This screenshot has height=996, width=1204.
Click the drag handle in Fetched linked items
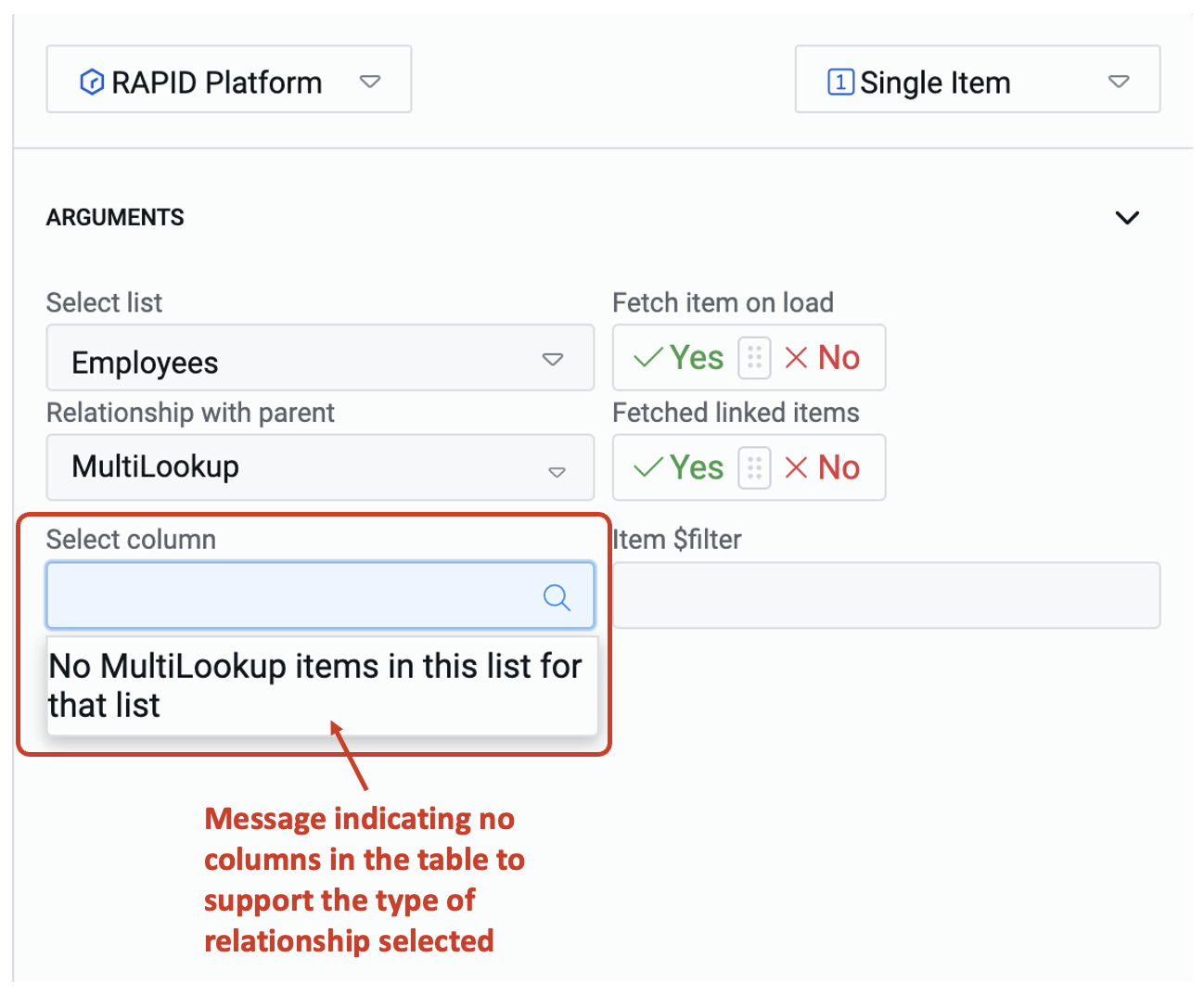coord(754,468)
